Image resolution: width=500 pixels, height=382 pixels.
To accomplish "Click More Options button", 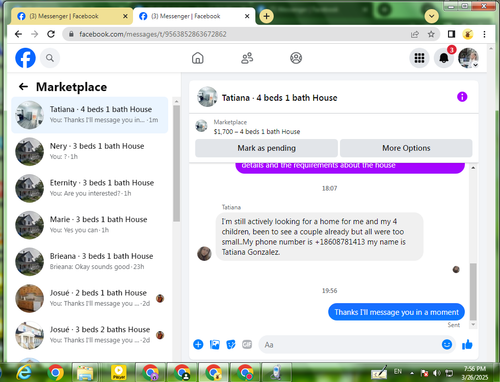I will (406, 148).
